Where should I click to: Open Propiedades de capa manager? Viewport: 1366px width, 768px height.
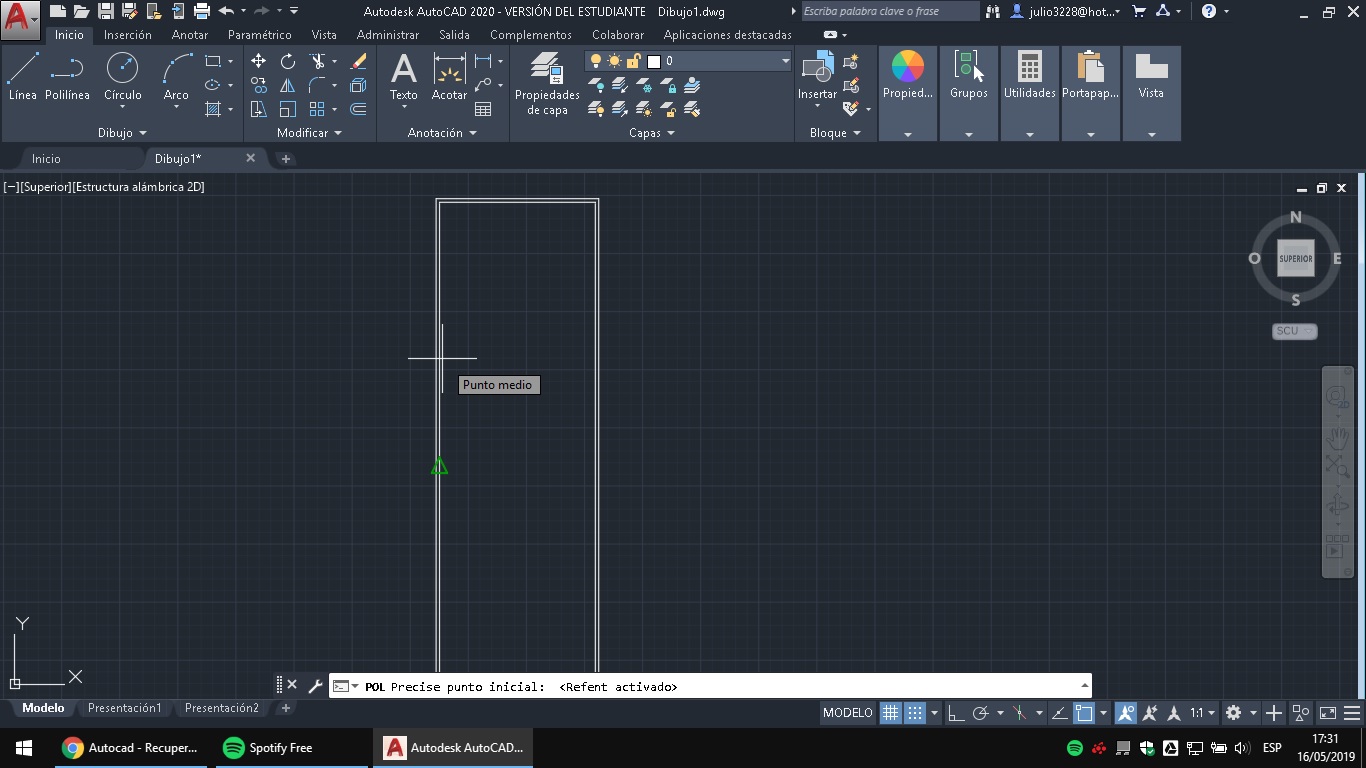coord(547,84)
